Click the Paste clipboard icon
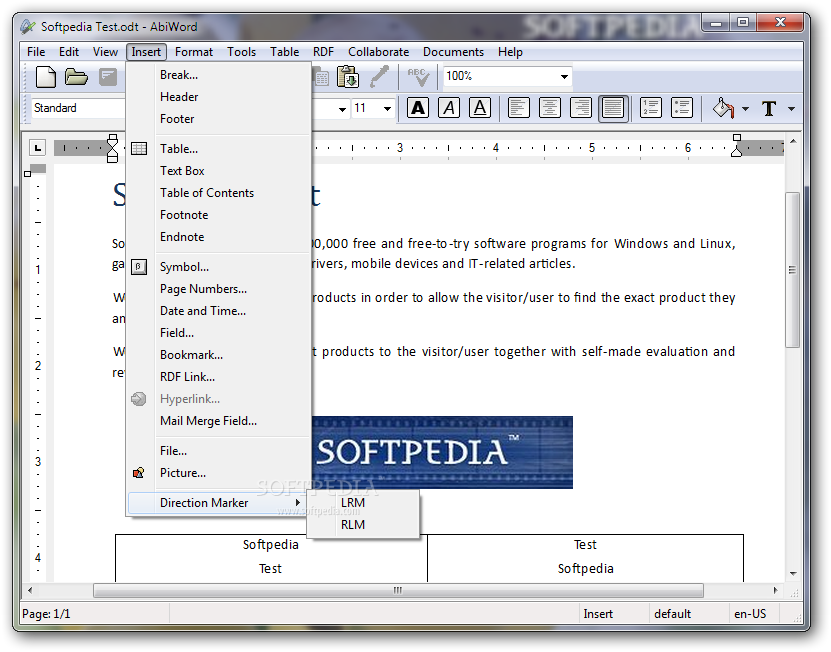This screenshot has height=652, width=831. click(x=348, y=77)
